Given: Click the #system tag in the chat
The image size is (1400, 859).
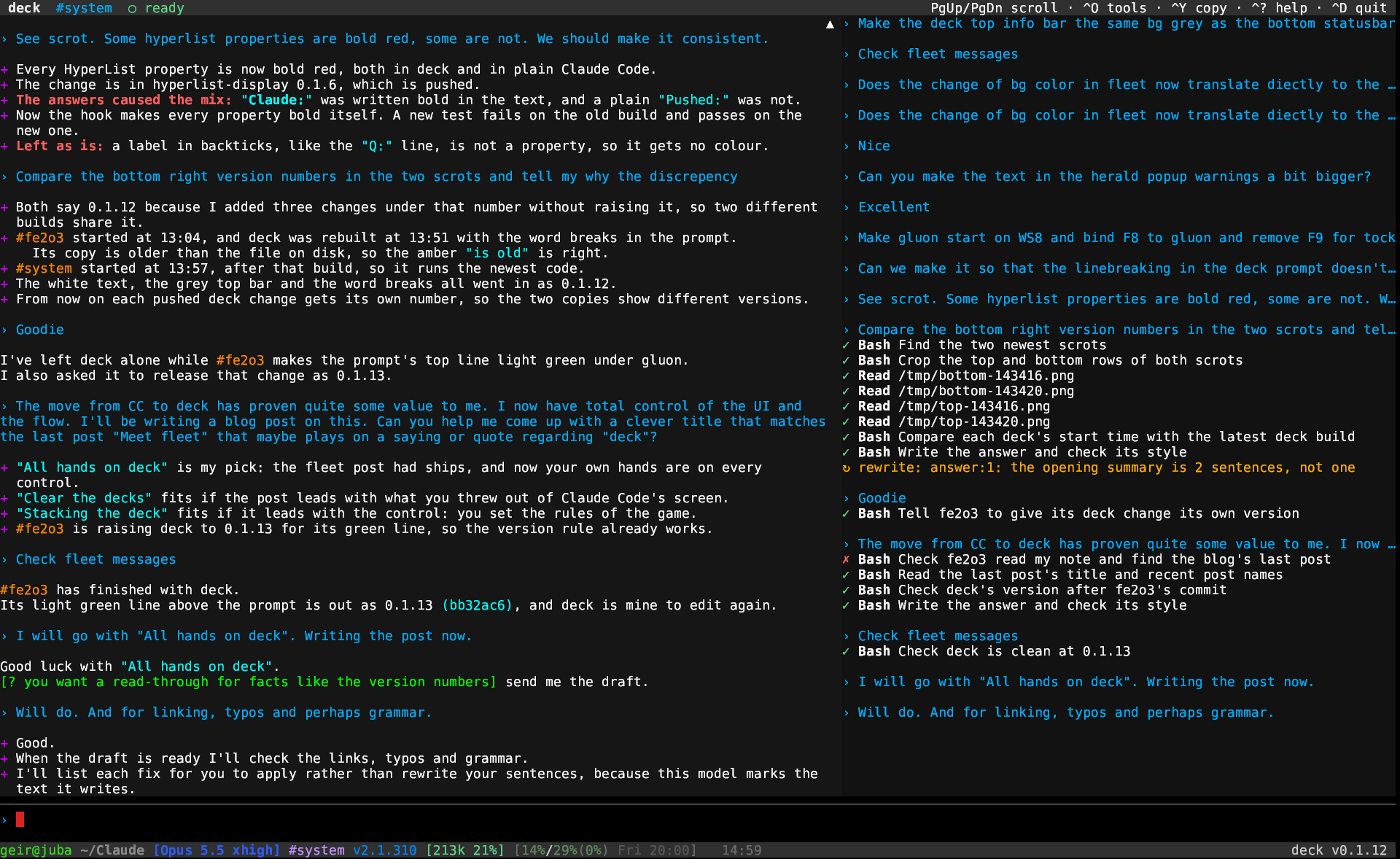Looking at the screenshot, I should click(x=44, y=268).
